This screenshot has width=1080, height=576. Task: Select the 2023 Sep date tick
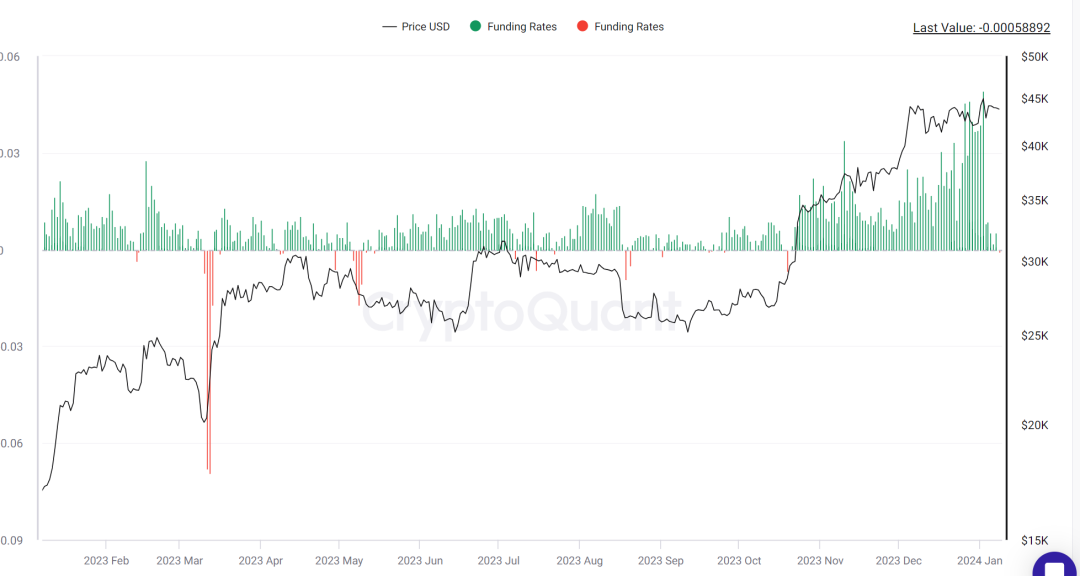(x=660, y=560)
